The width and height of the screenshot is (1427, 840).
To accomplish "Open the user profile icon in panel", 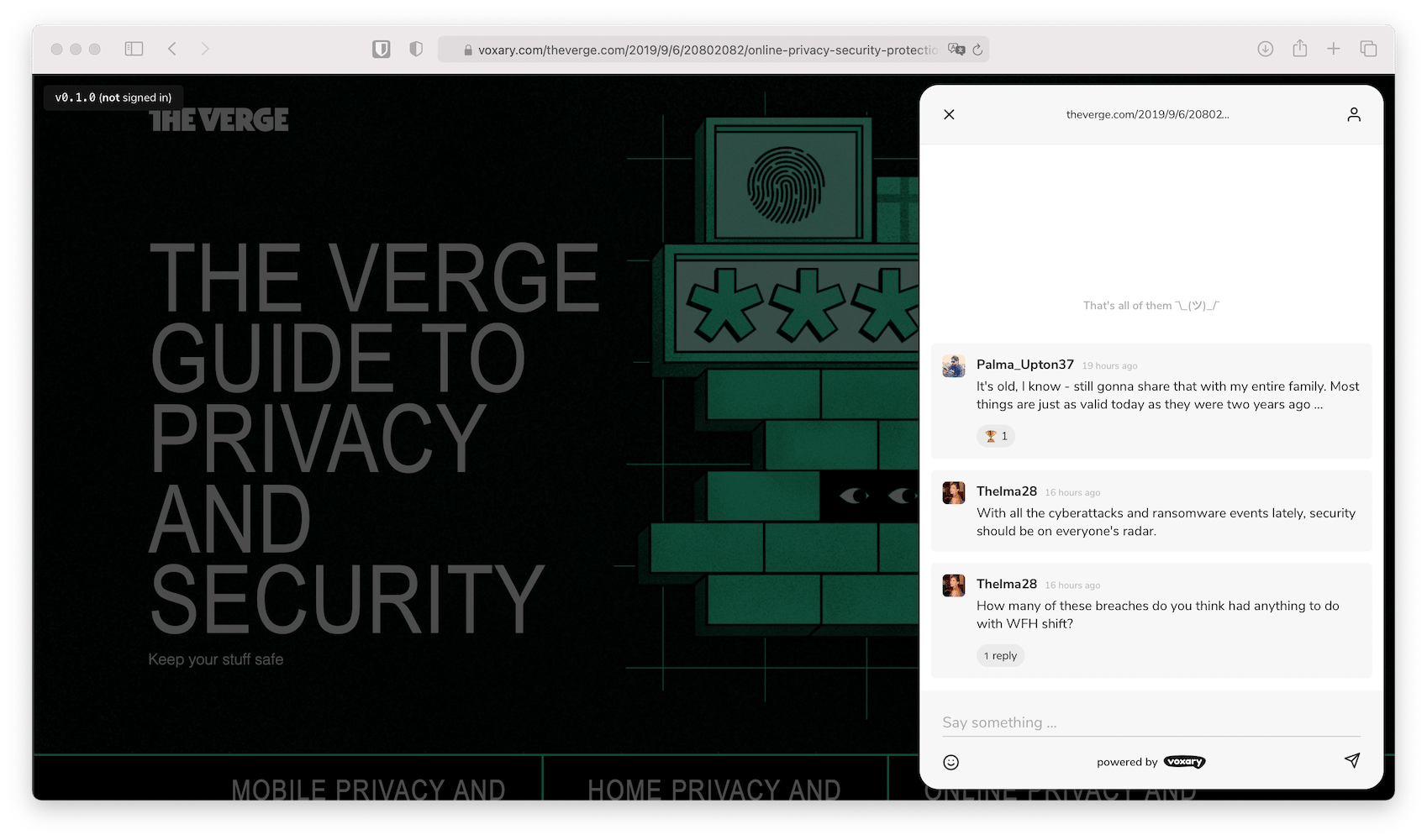I will coord(1354,114).
